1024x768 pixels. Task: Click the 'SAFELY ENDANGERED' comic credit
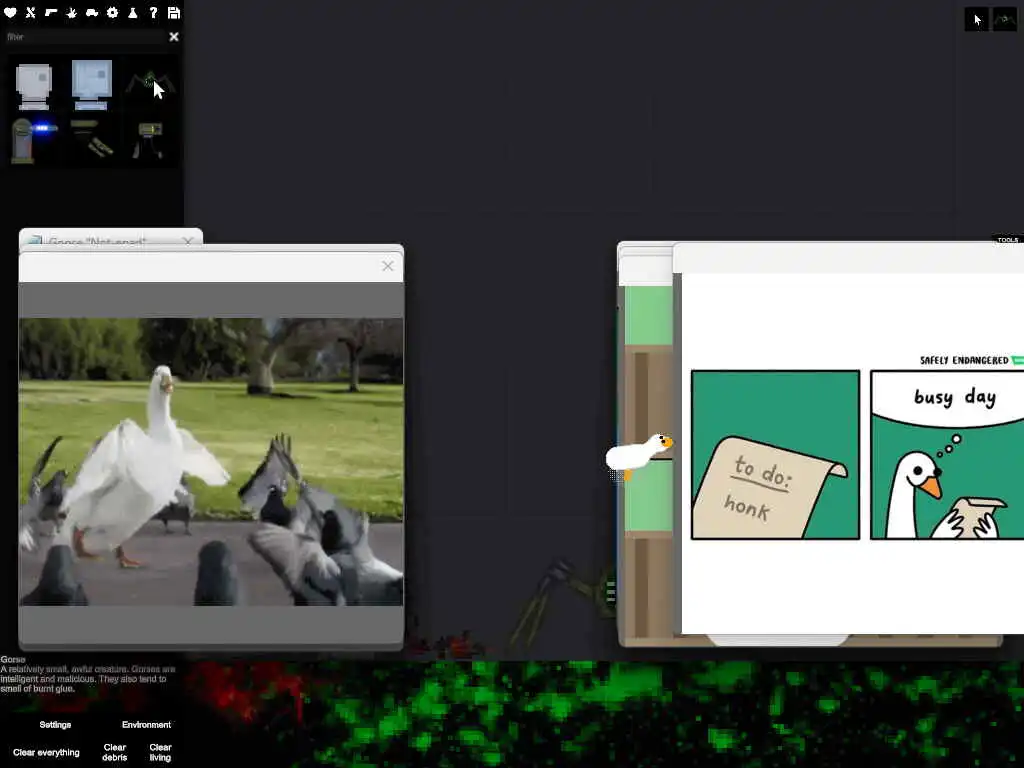964,360
